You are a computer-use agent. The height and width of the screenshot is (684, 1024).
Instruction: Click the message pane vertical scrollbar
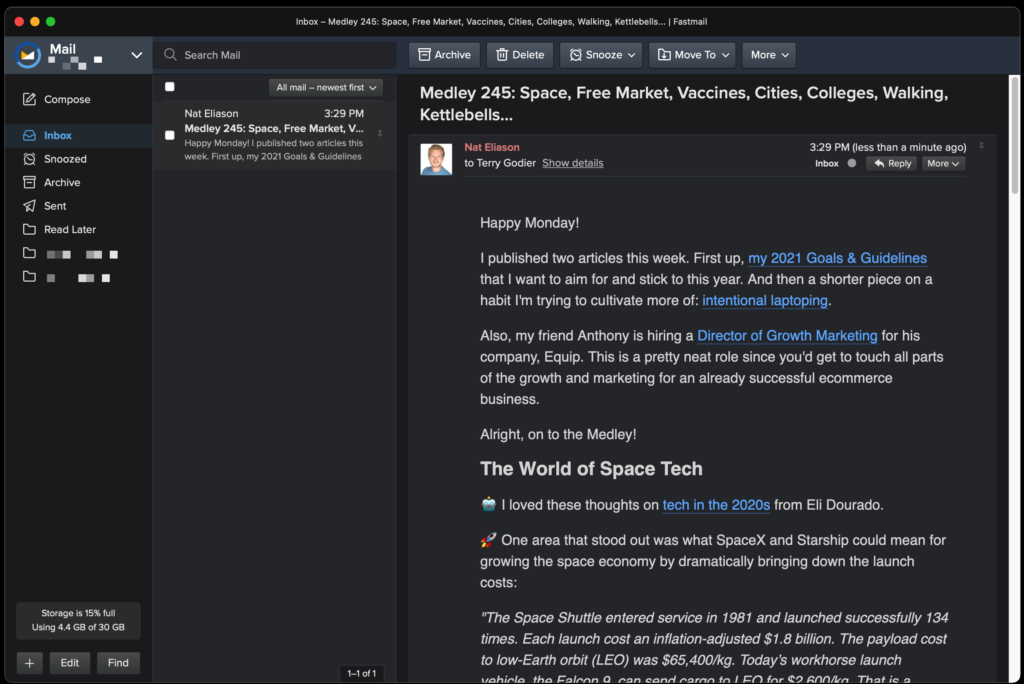coord(1014,135)
